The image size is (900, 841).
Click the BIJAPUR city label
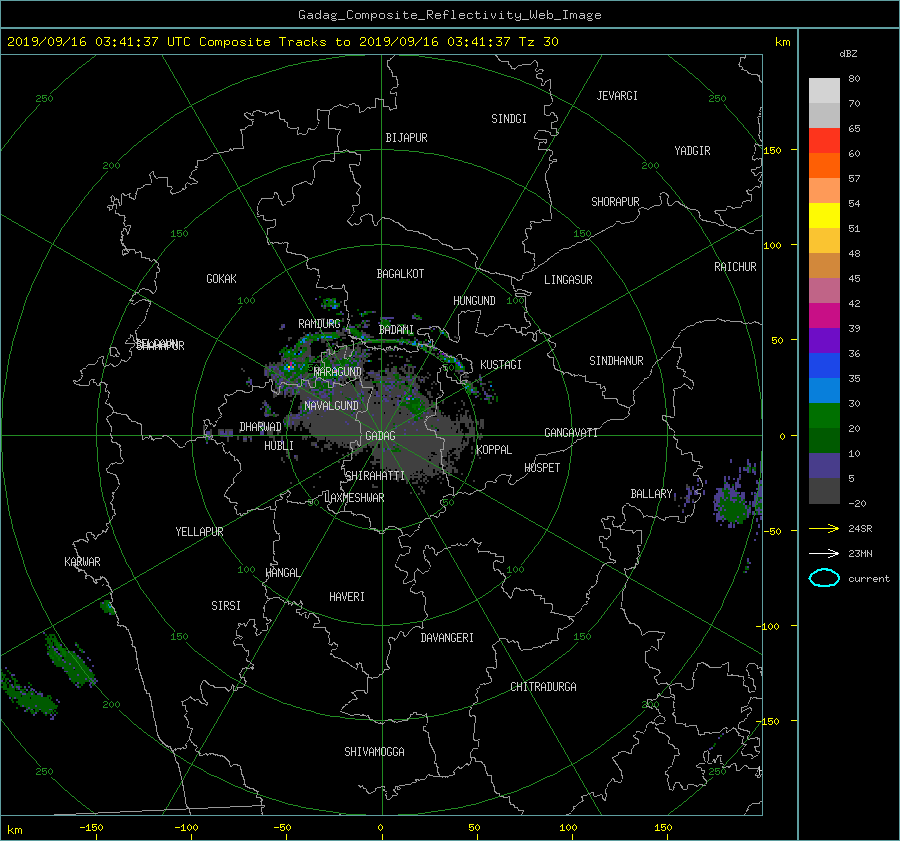(406, 138)
